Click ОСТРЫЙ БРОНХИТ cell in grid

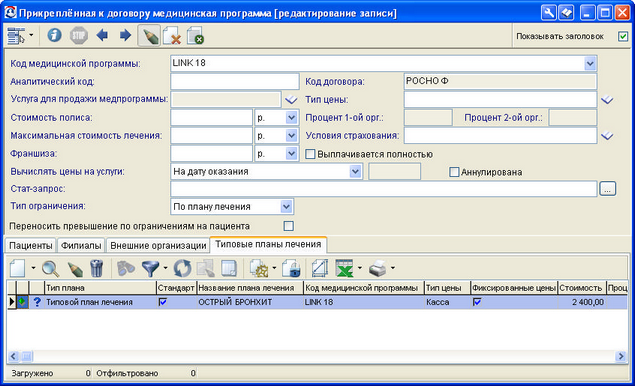250,302
